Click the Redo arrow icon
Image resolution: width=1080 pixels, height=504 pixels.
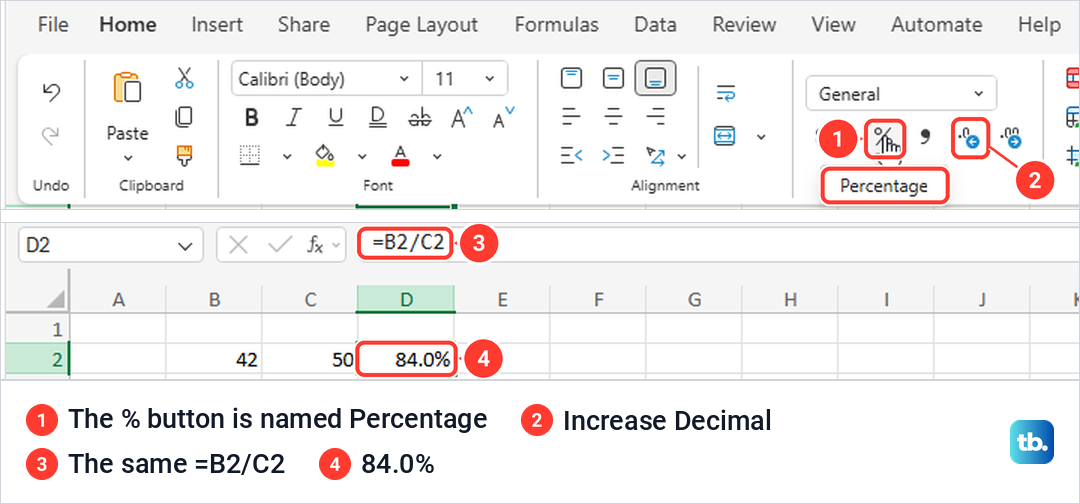pos(51,136)
